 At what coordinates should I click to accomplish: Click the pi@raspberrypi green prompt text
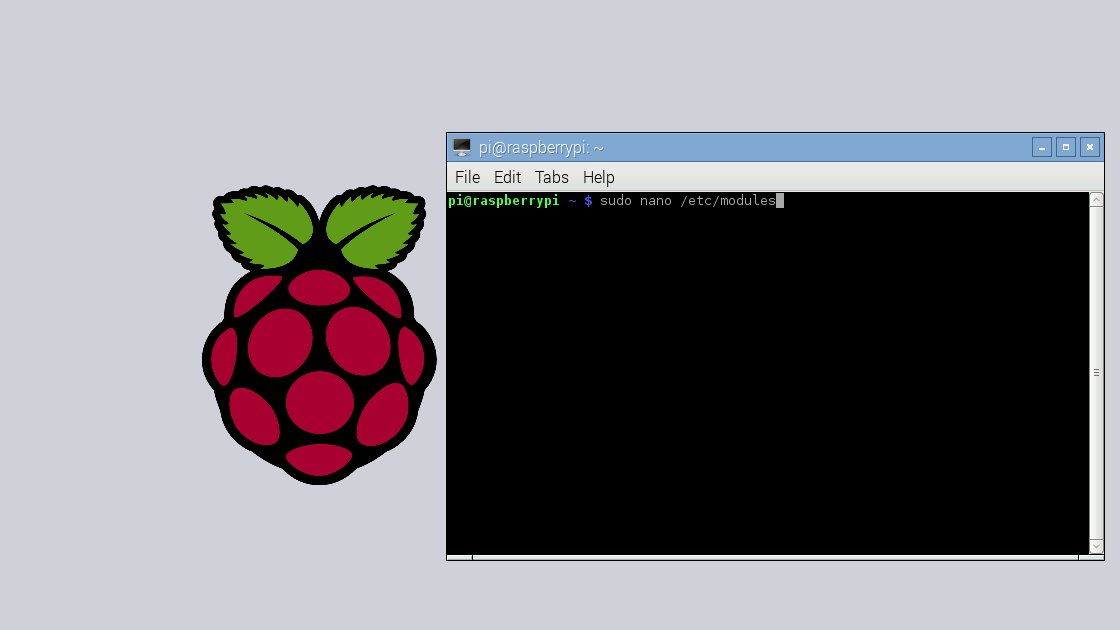(x=504, y=201)
